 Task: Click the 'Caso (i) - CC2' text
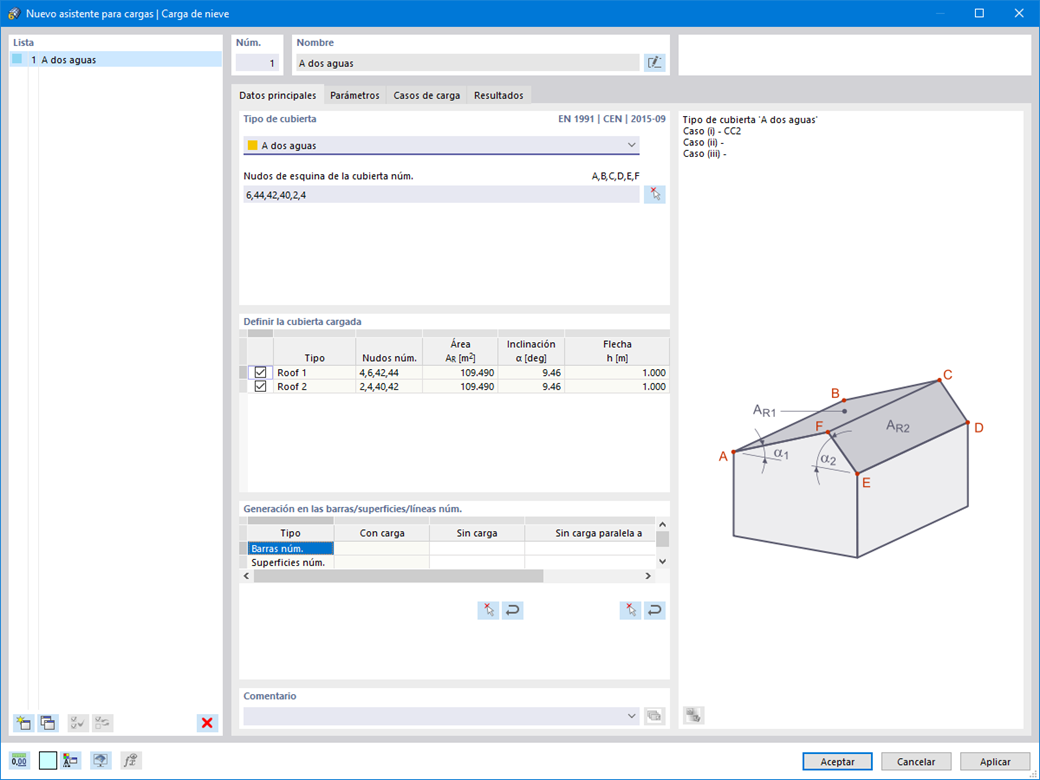point(712,131)
